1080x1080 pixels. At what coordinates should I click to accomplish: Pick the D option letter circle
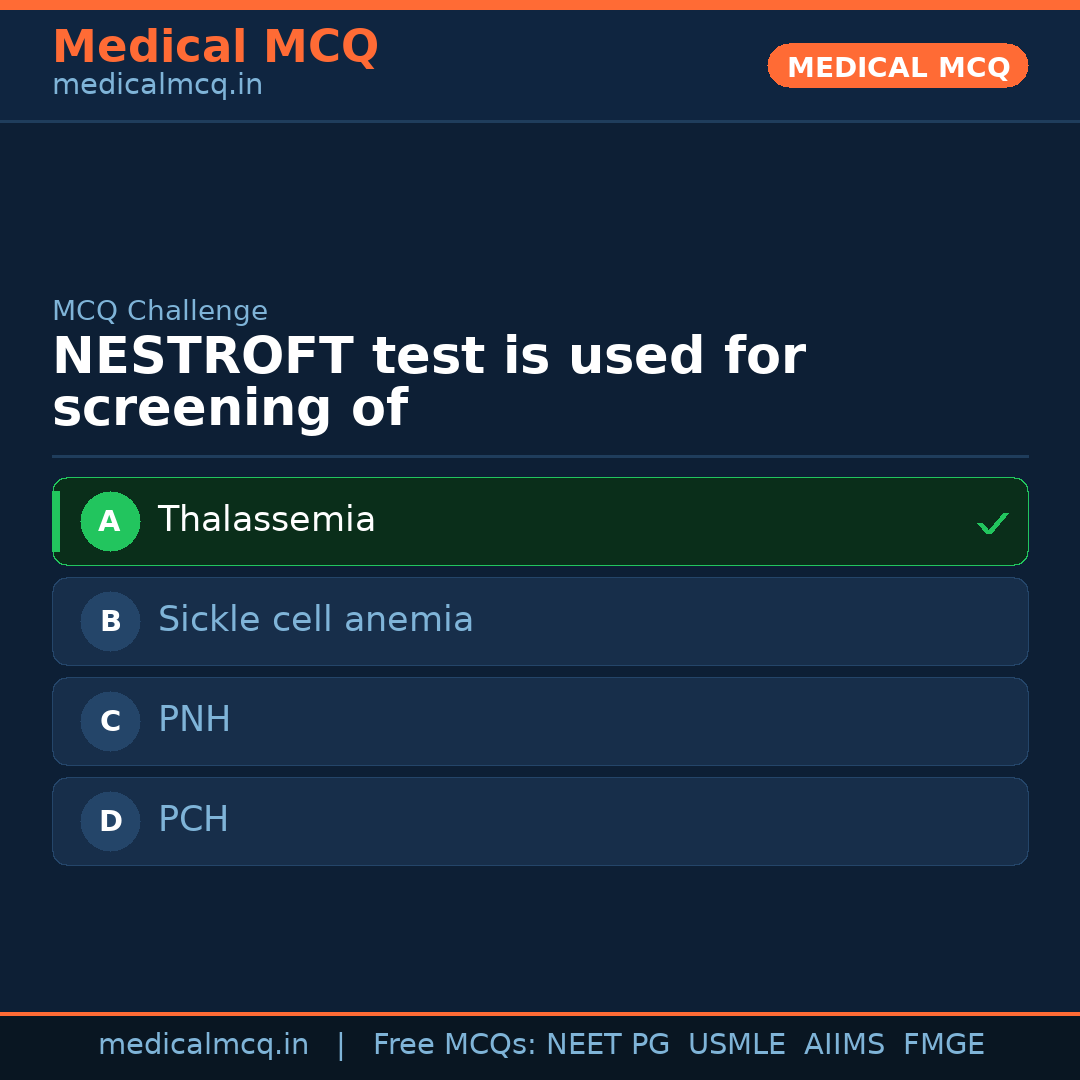(110, 821)
